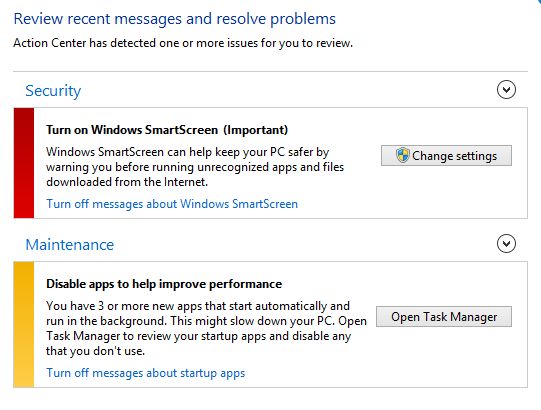This screenshot has width=541, height=410.
Task: Click Review recent messages page heading
Action: [x=175, y=19]
